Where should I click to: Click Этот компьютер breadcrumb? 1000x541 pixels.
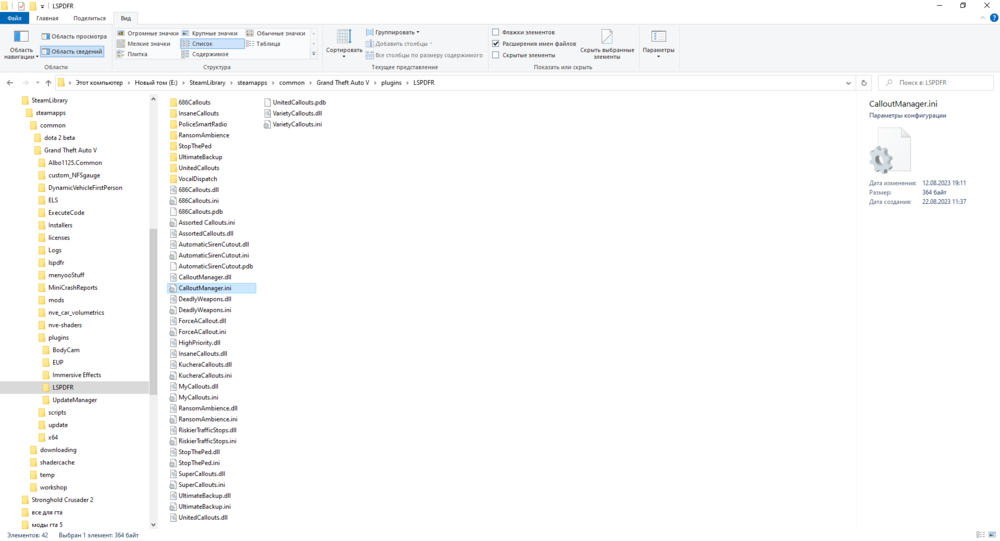[99, 83]
